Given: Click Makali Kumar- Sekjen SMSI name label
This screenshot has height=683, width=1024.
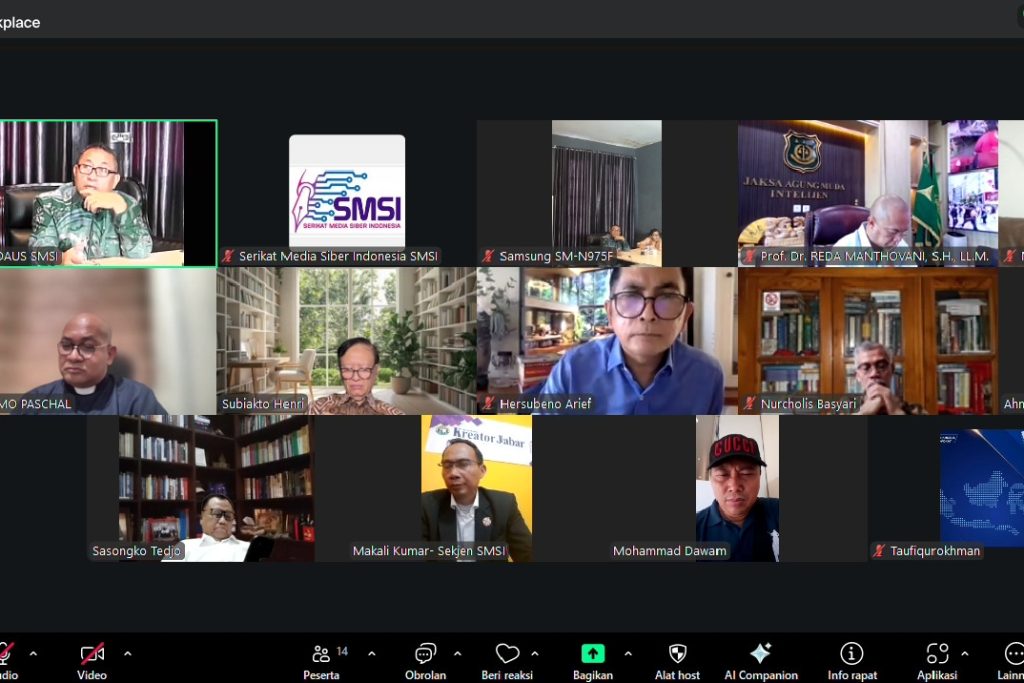Looking at the screenshot, I should 429,551.
